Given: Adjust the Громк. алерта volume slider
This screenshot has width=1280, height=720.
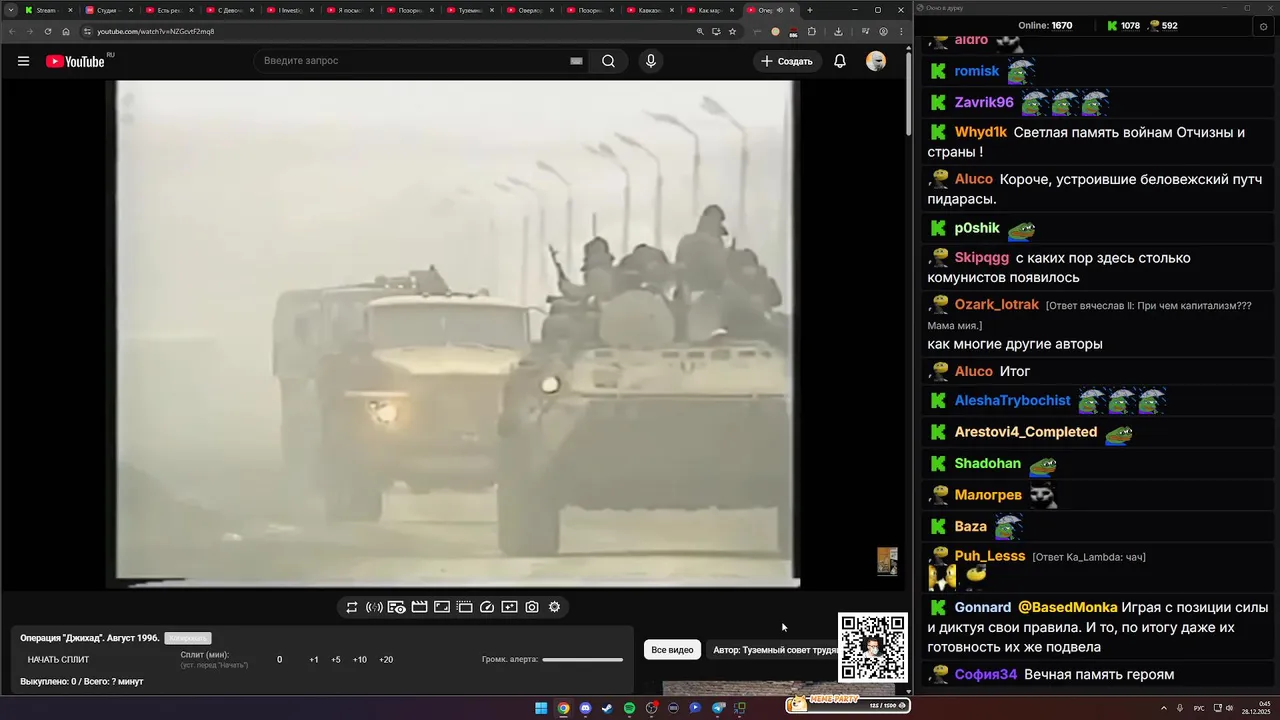Looking at the screenshot, I should 582,659.
